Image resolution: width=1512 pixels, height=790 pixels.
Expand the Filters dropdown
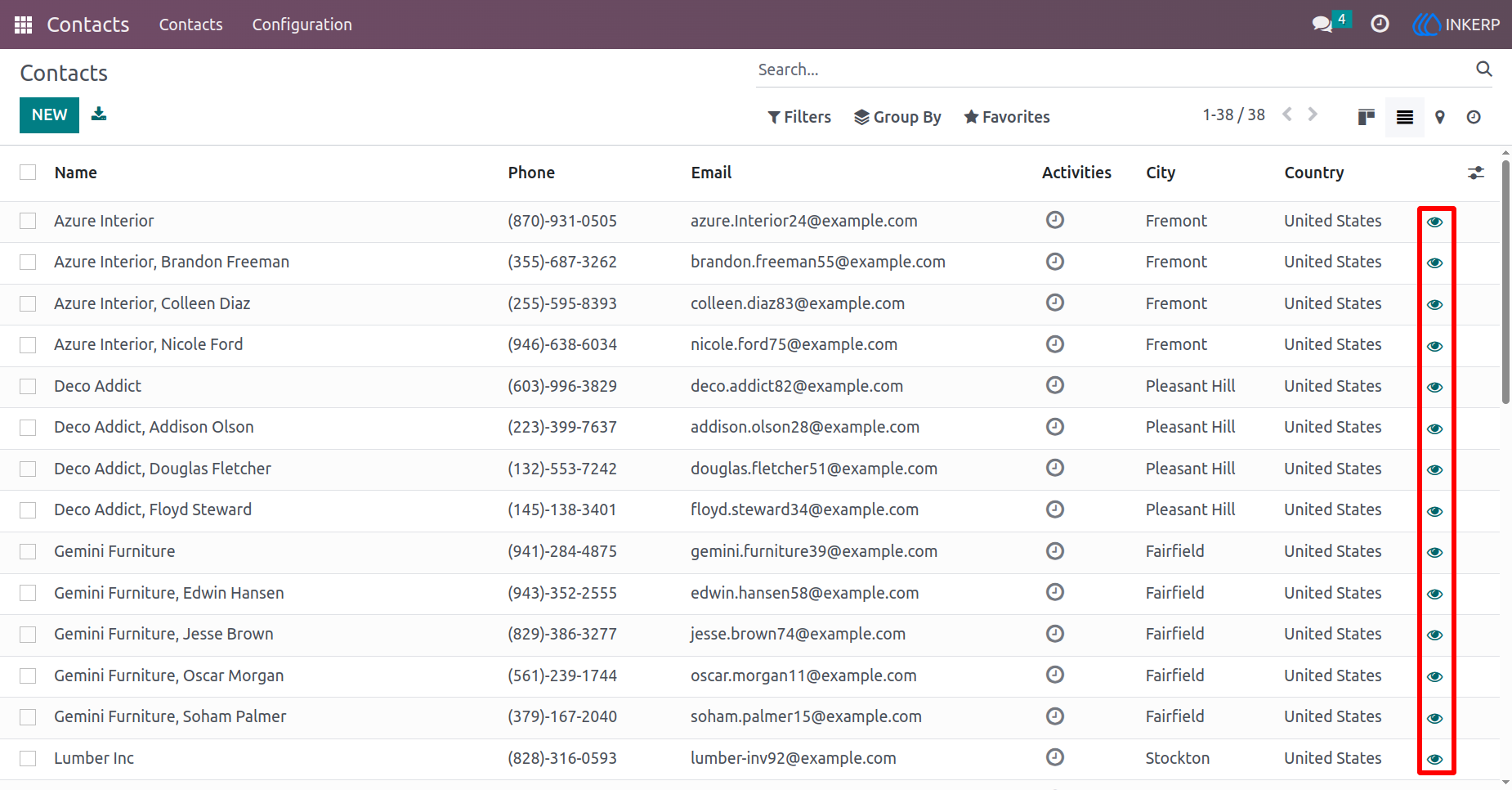tap(799, 117)
